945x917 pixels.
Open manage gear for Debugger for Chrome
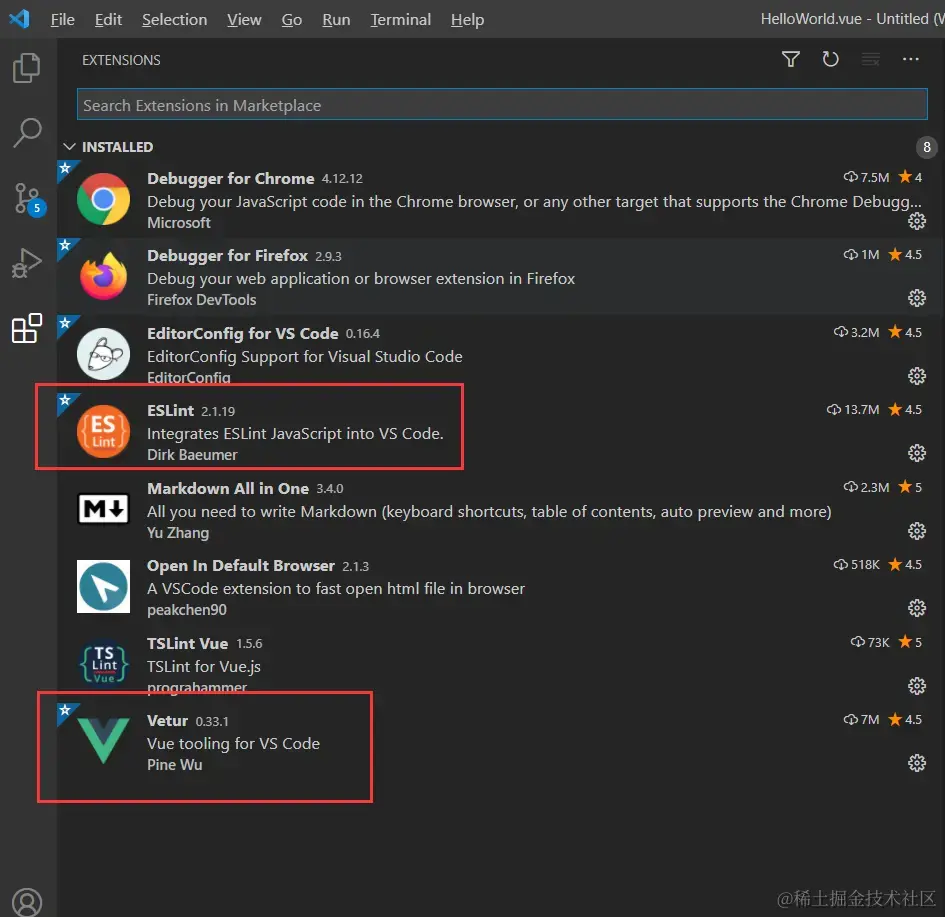917,221
